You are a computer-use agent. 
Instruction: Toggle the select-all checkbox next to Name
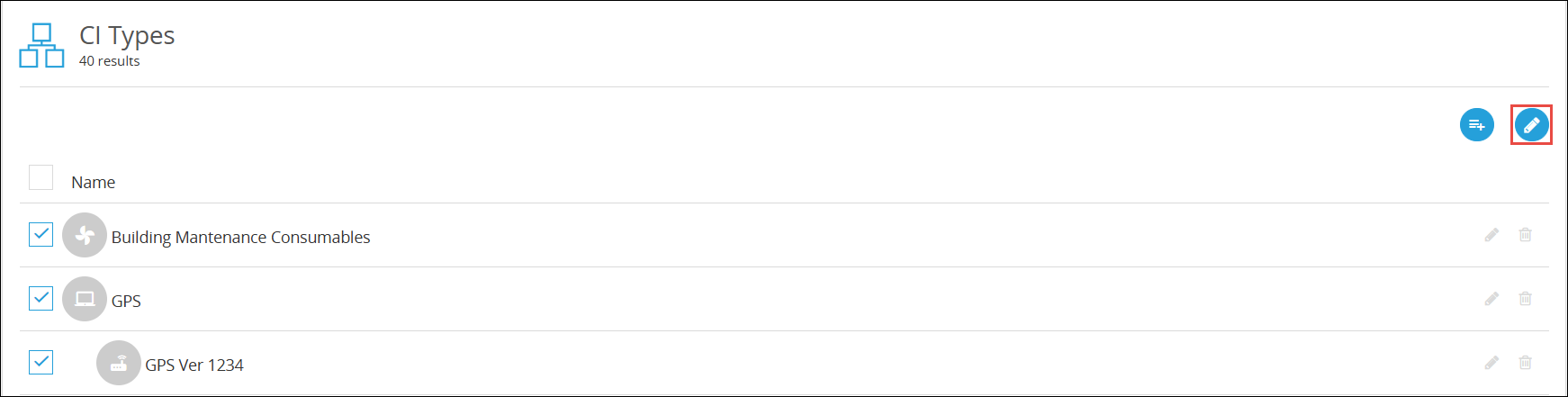[x=41, y=177]
